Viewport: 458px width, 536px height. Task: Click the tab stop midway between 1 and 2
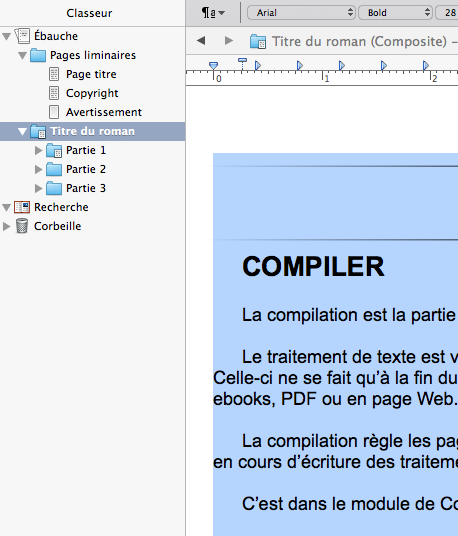[384, 65]
